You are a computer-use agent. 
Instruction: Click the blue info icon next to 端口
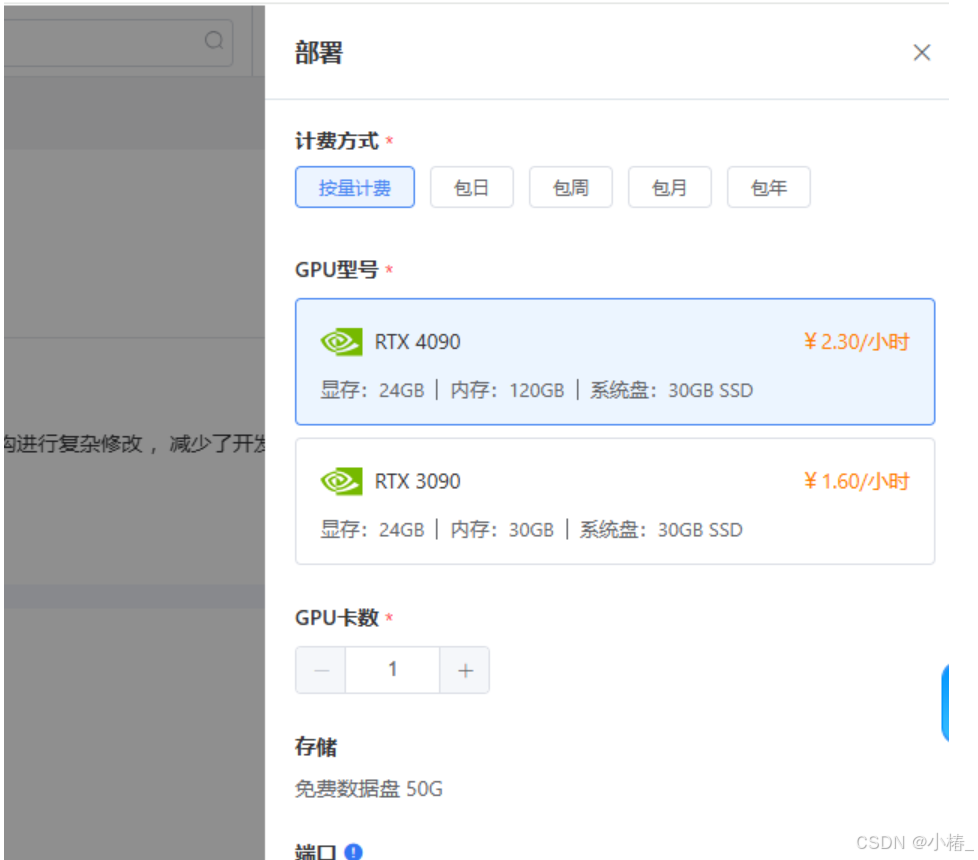tap(353, 851)
